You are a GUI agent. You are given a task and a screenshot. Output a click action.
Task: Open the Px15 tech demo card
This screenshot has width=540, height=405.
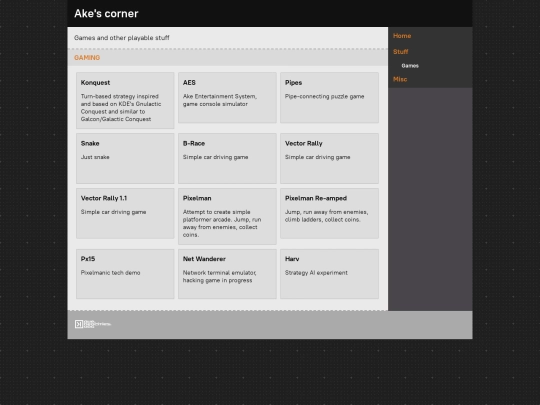click(x=125, y=274)
